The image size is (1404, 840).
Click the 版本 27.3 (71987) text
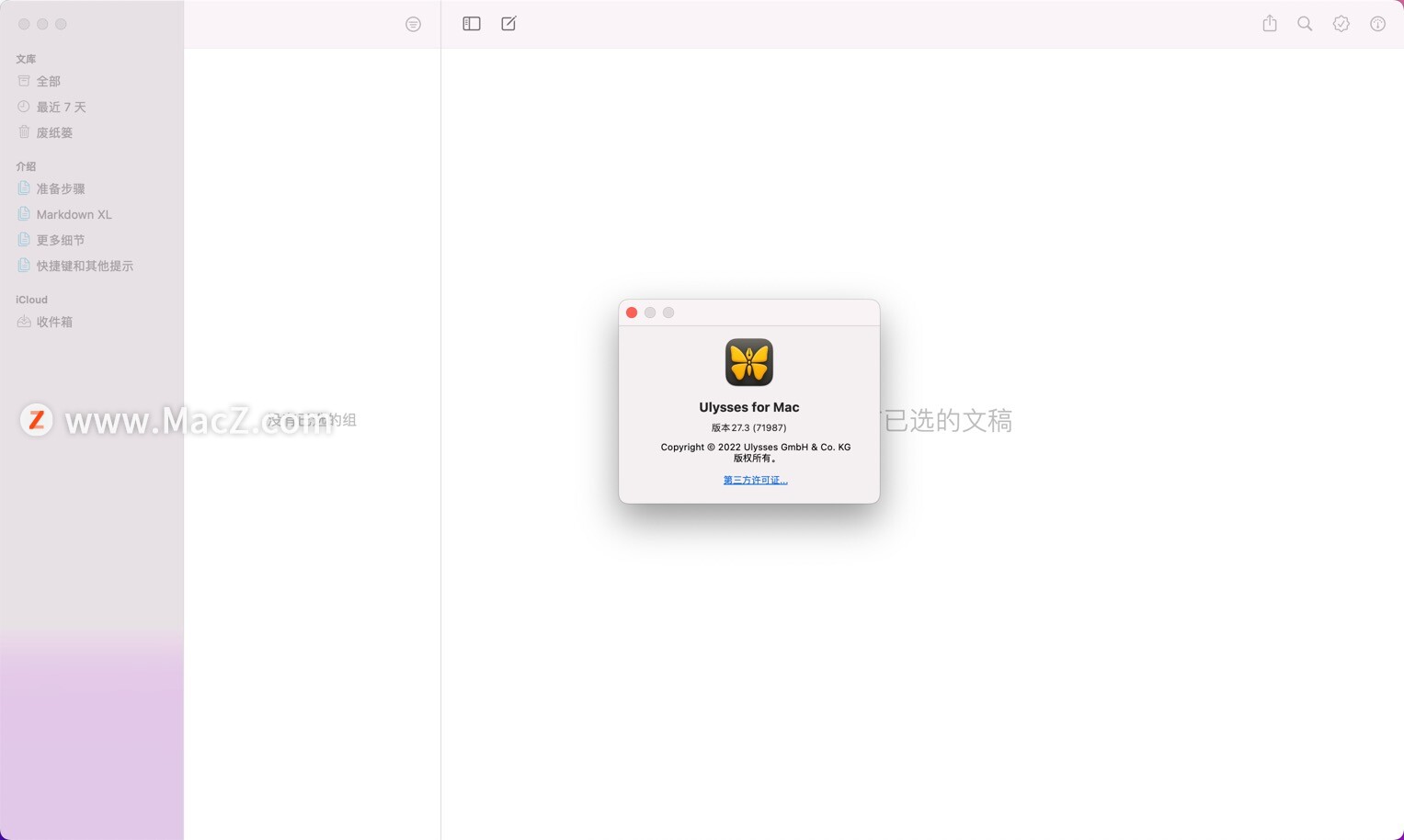click(749, 428)
